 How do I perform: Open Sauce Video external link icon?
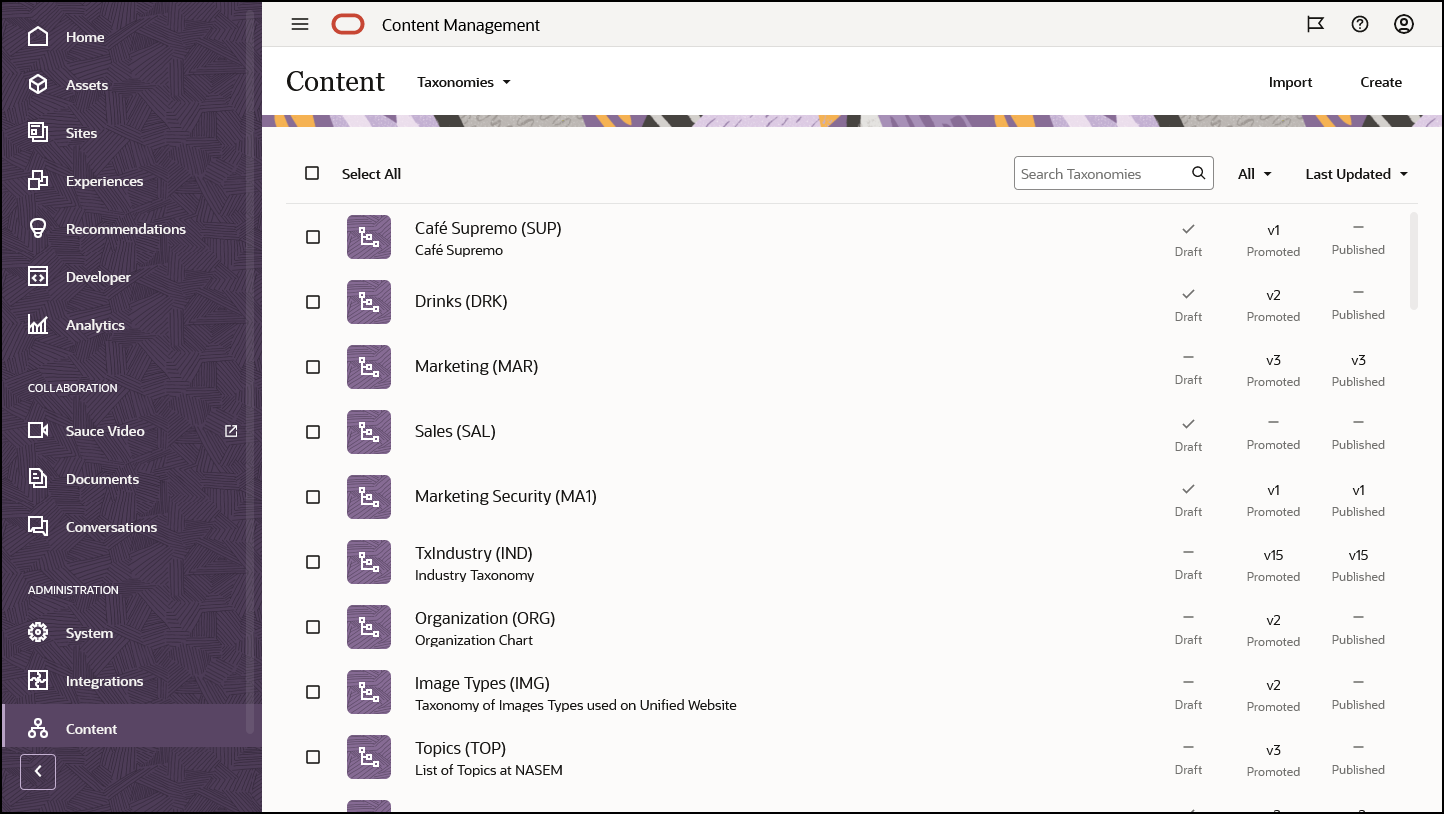231,431
